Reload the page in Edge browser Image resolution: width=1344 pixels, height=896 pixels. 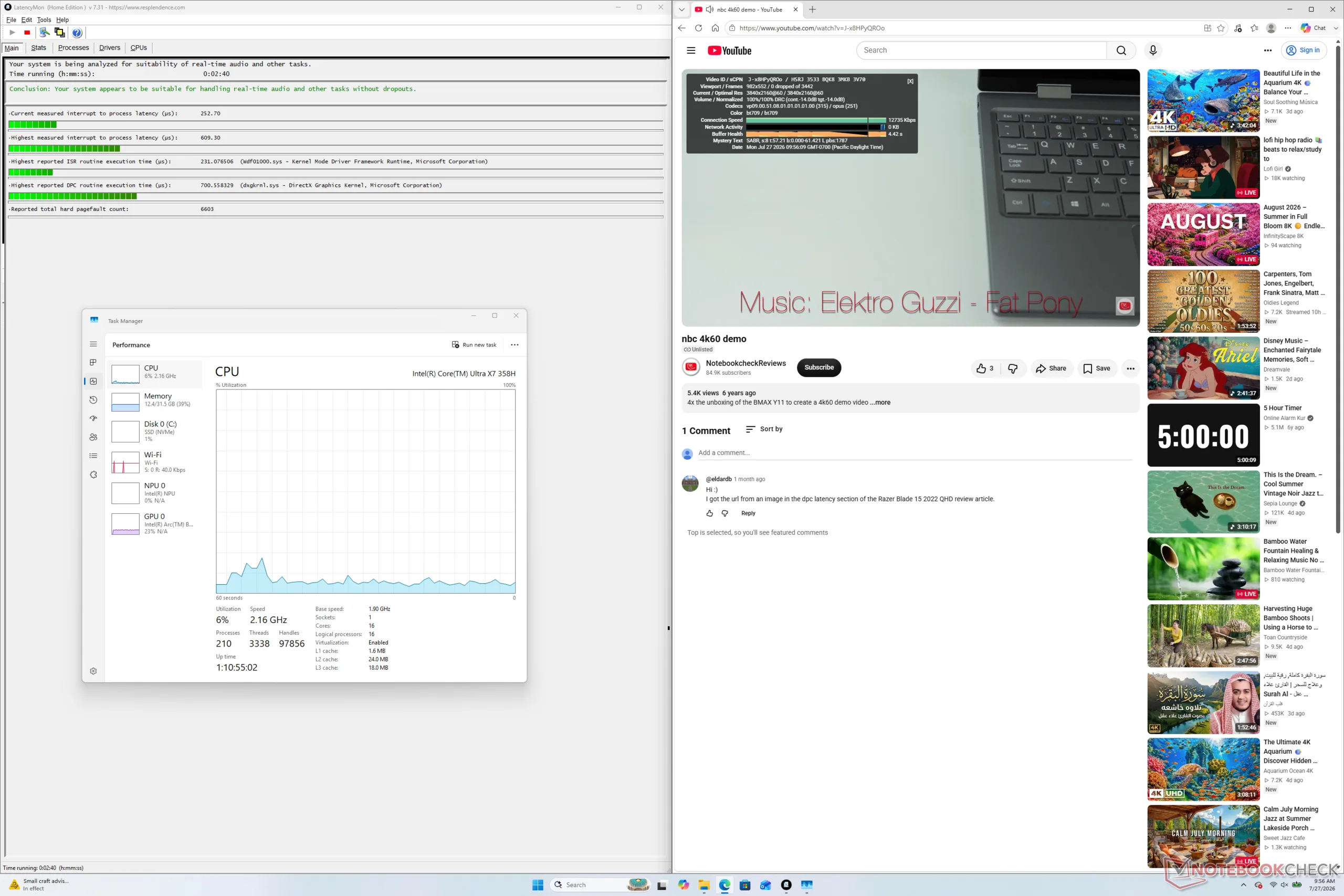[698, 28]
